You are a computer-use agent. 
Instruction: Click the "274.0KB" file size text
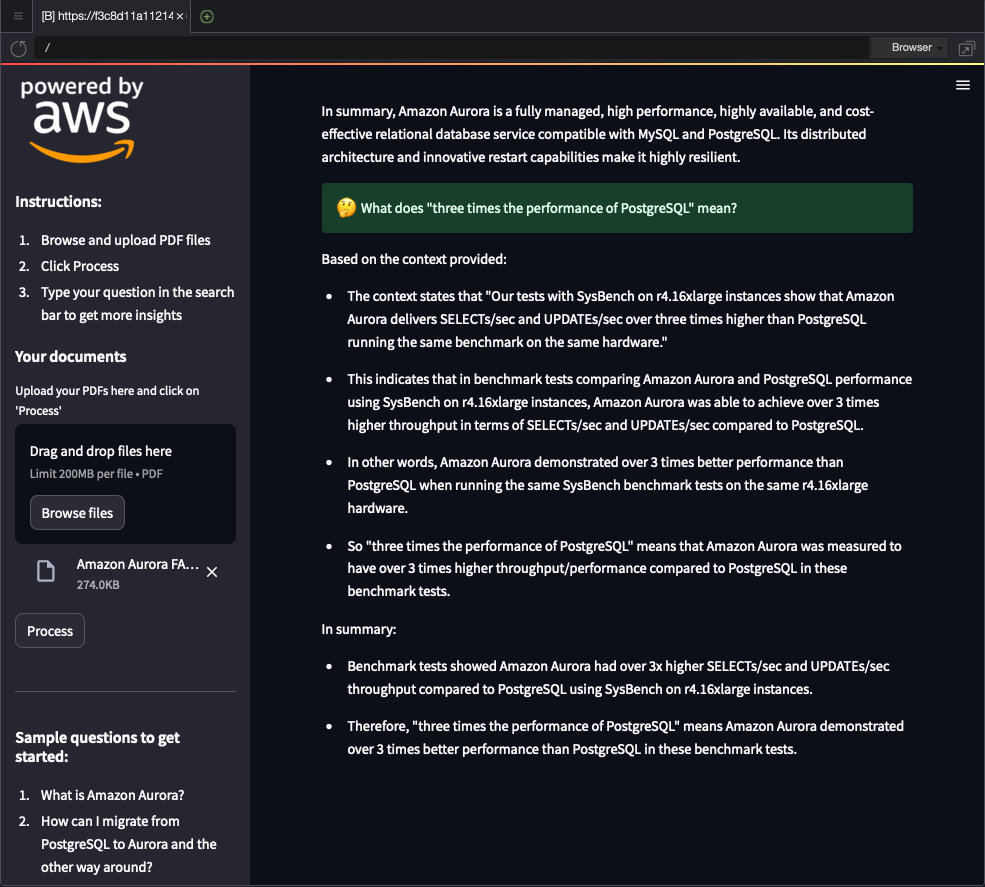(x=98, y=585)
